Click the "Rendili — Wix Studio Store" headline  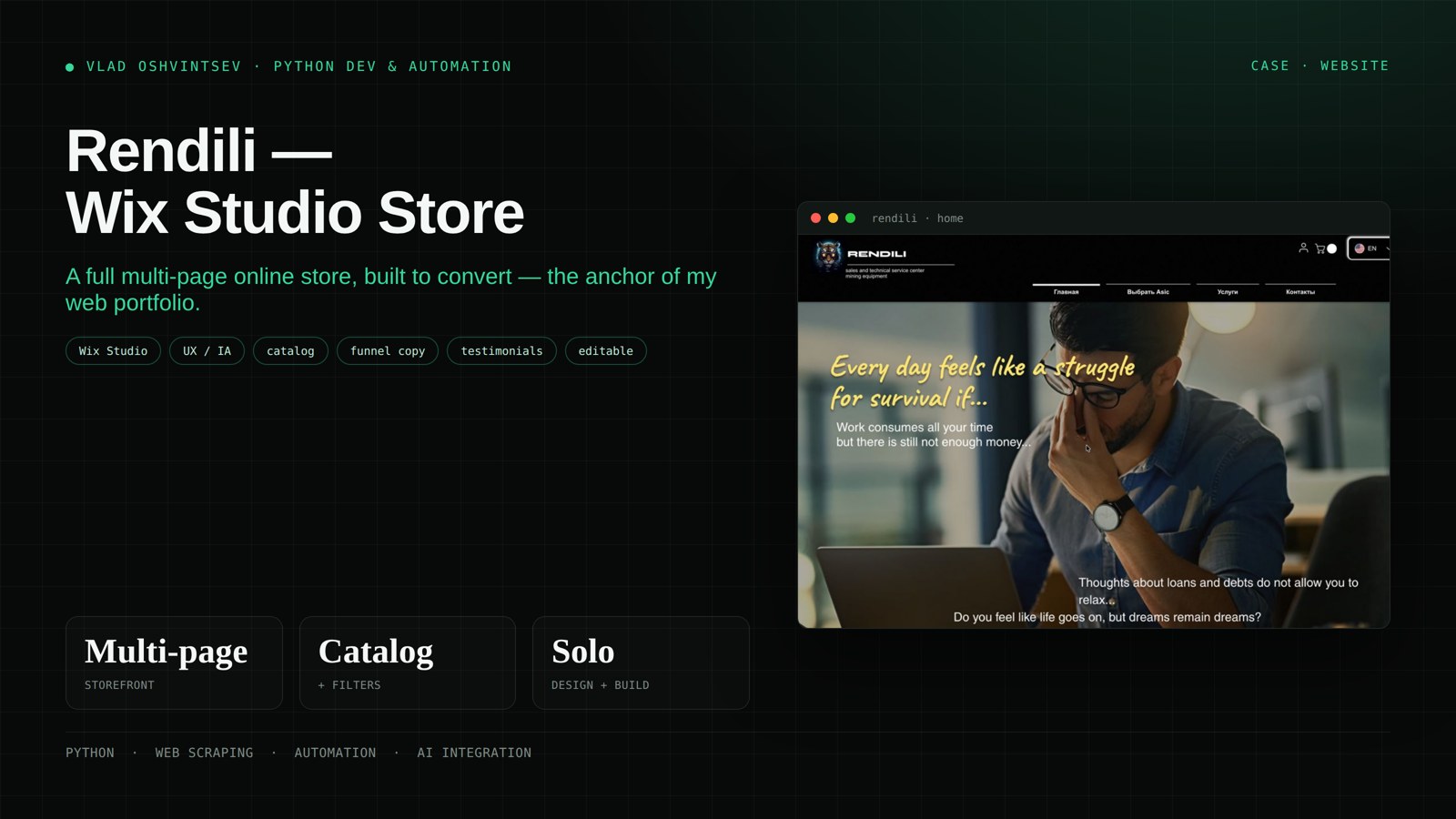pos(295,181)
